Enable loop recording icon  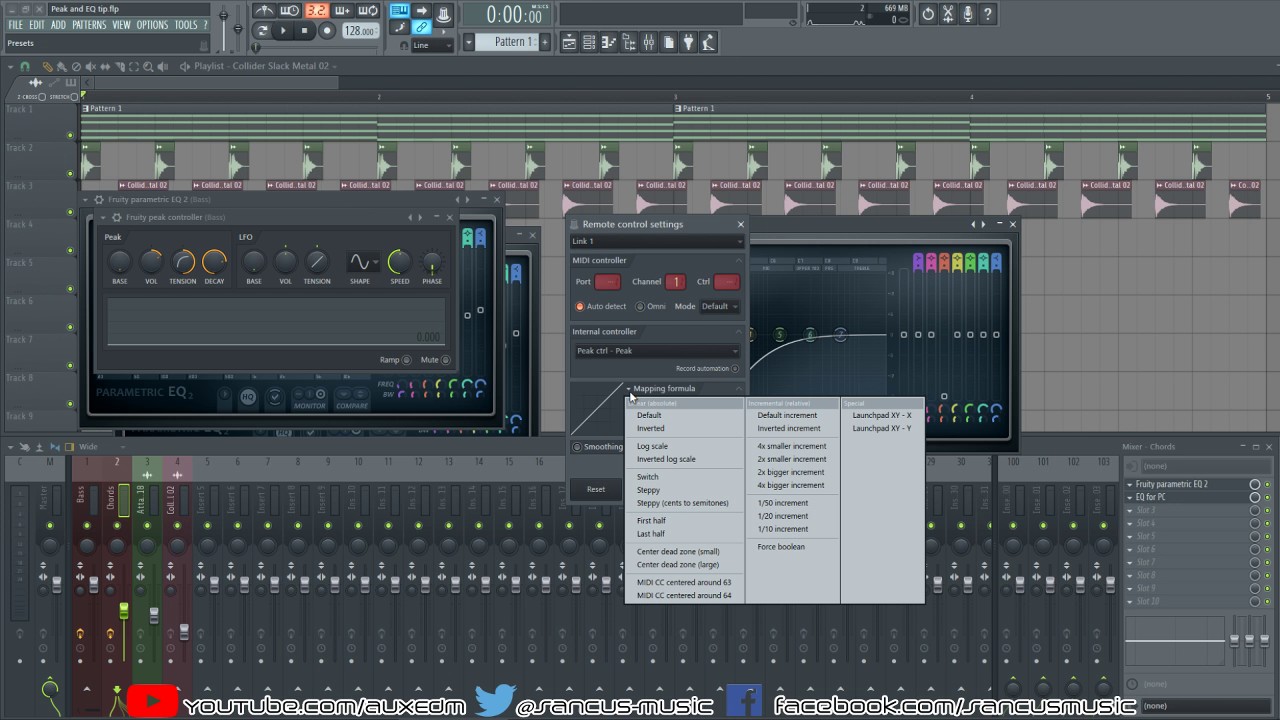[x=368, y=11]
